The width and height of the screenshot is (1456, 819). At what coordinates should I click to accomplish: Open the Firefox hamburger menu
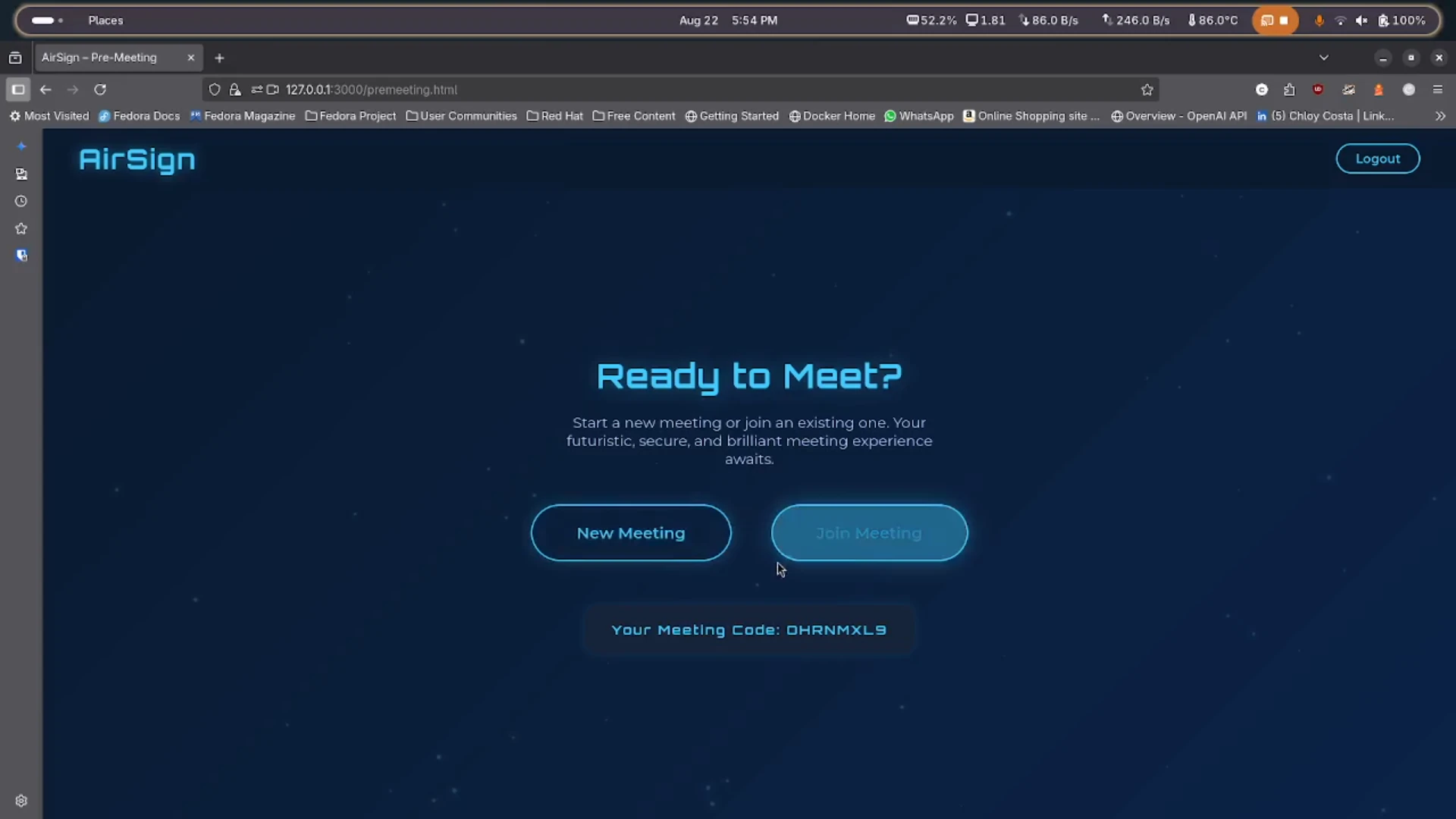[x=1439, y=89]
